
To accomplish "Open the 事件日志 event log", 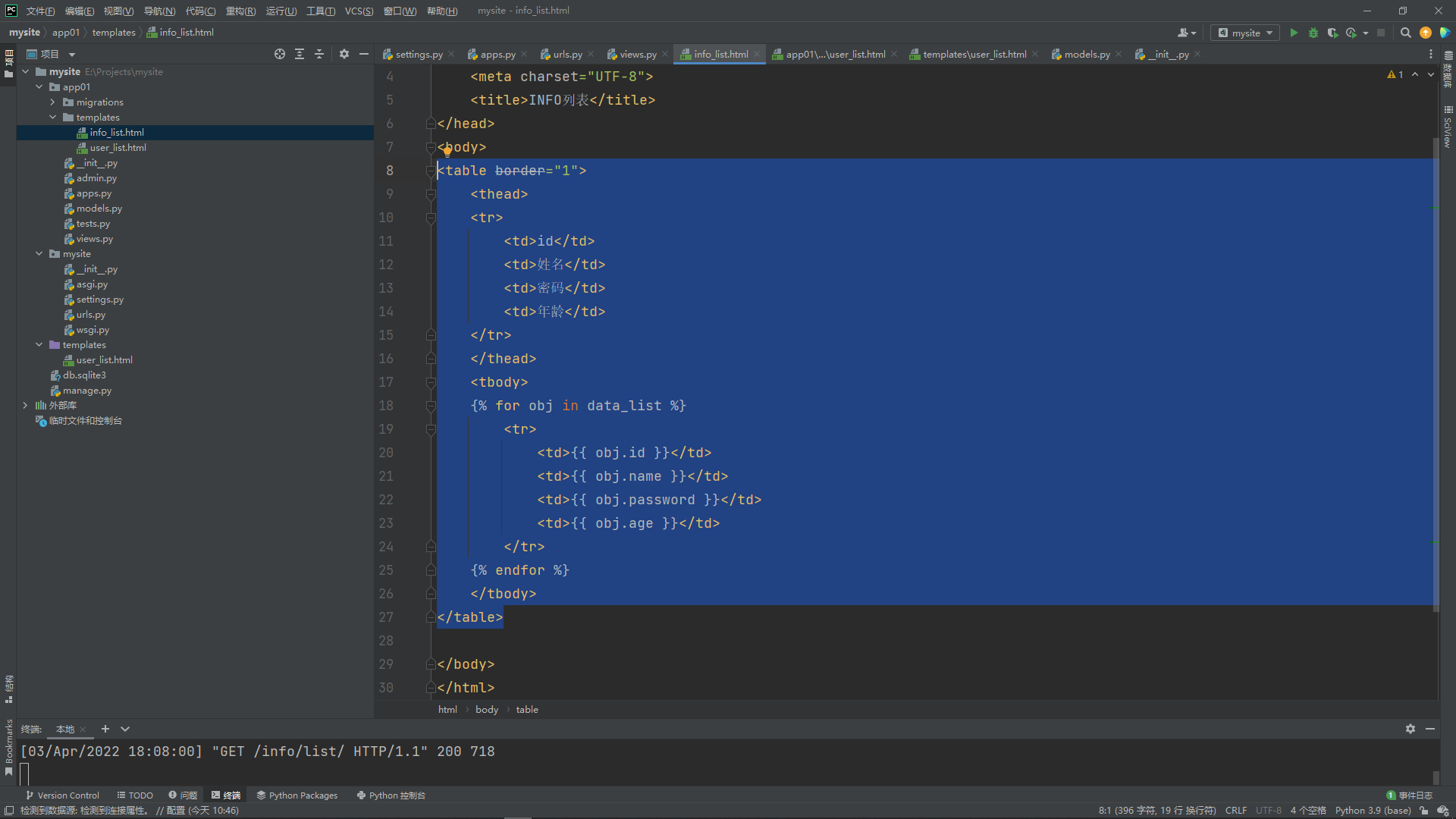I will [1410, 795].
